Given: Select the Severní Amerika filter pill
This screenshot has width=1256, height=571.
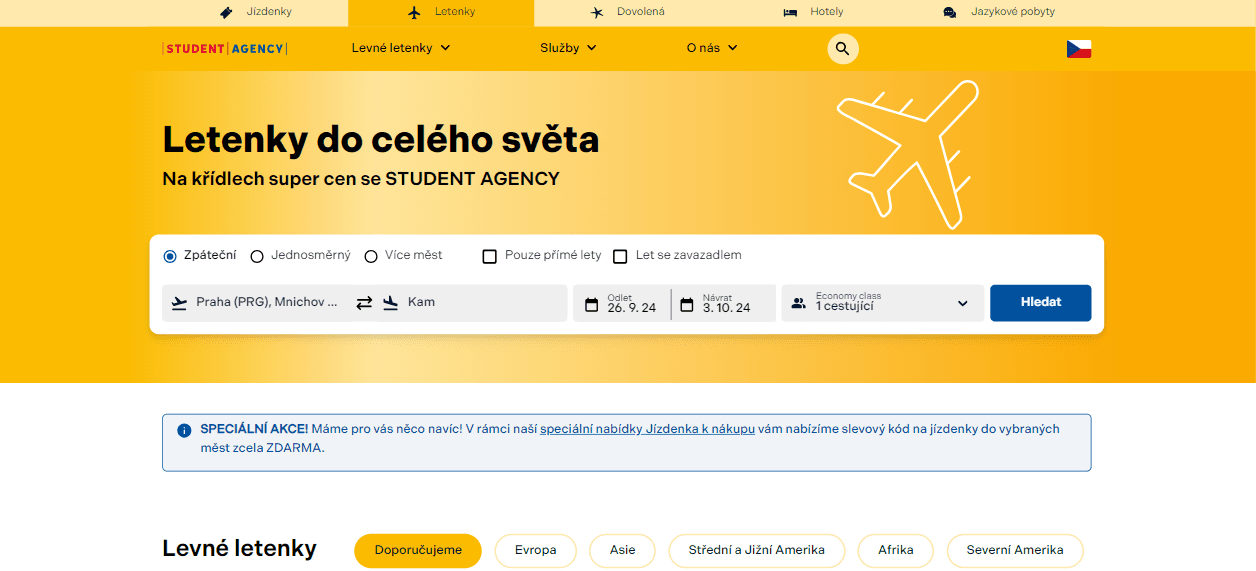Looking at the screenshot, I should click(1015, 550).
